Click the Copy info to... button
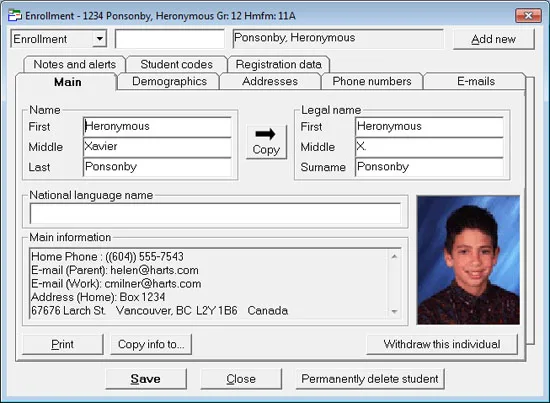550x403 pixels. point(151,344)
